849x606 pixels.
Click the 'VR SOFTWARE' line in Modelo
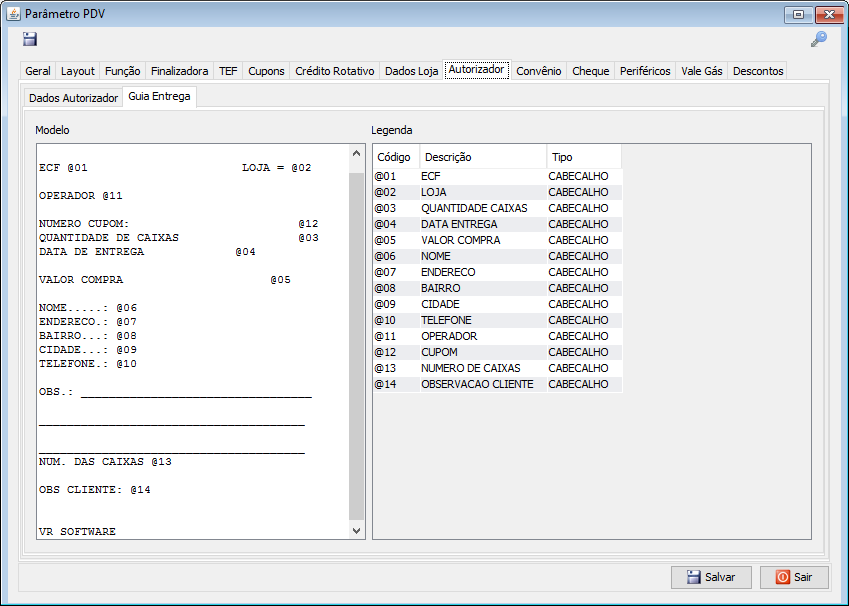[x=77, y=531]
